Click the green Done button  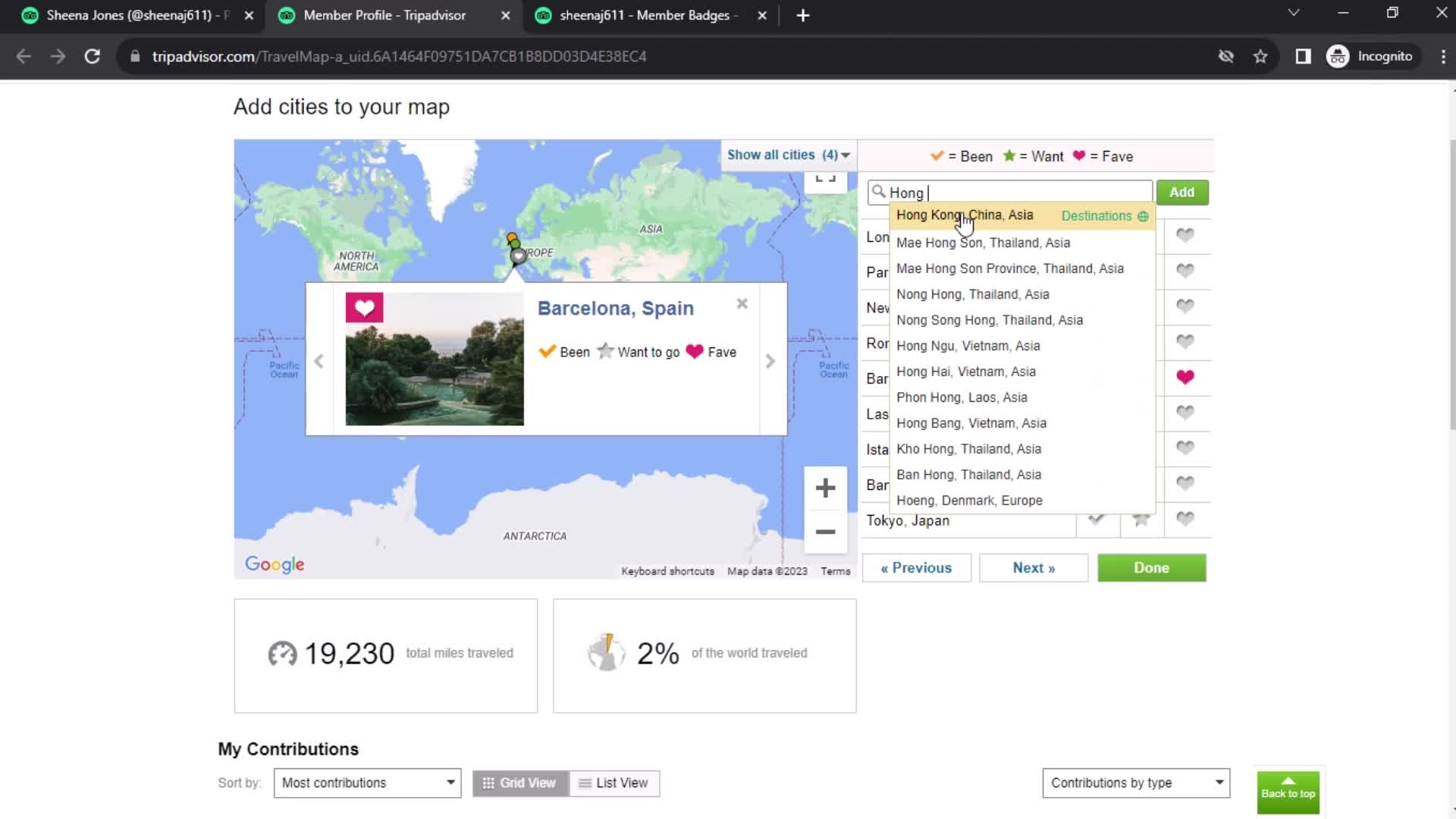(1151, 568)
